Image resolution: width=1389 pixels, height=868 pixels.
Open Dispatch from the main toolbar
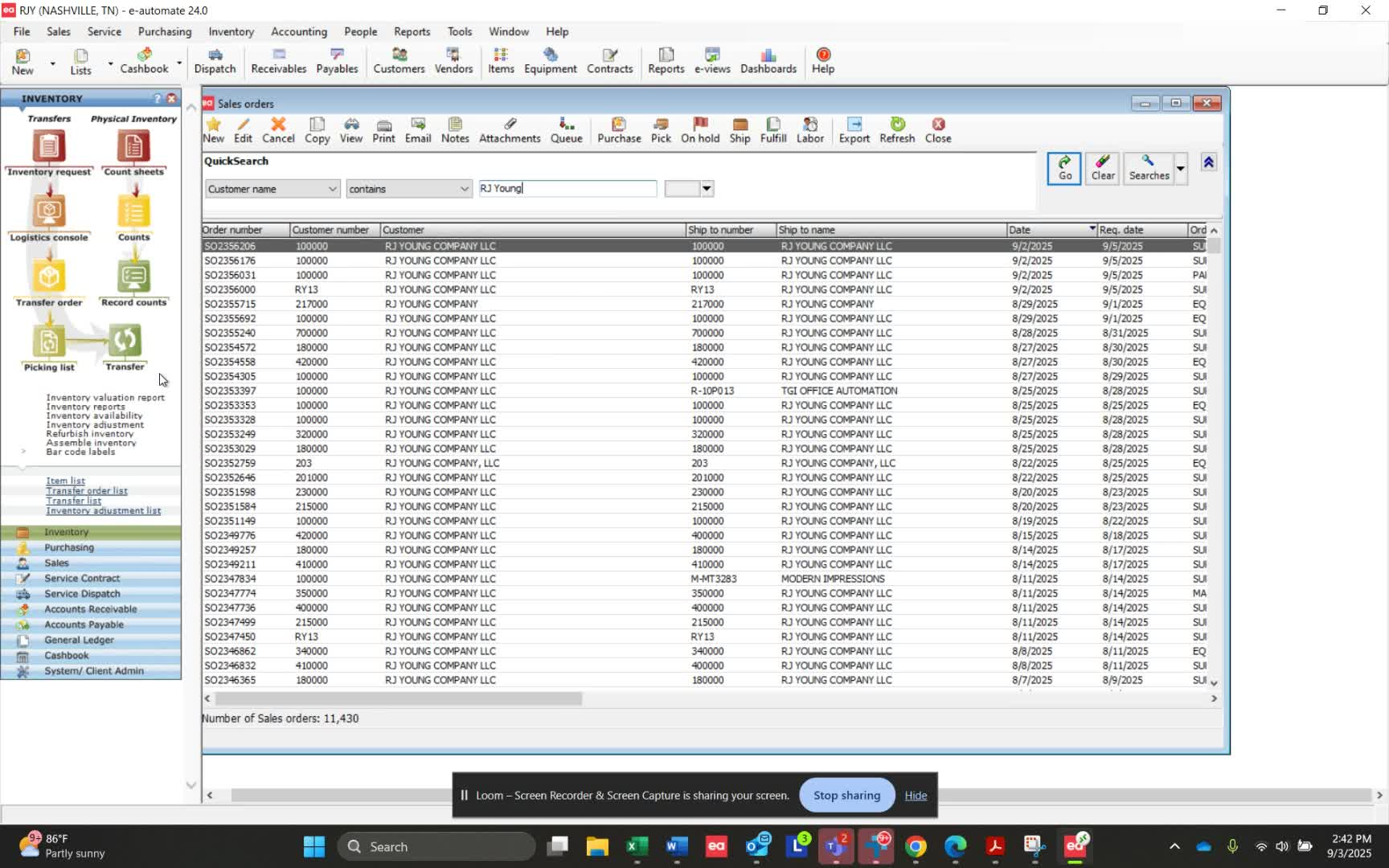pos(215,61)
